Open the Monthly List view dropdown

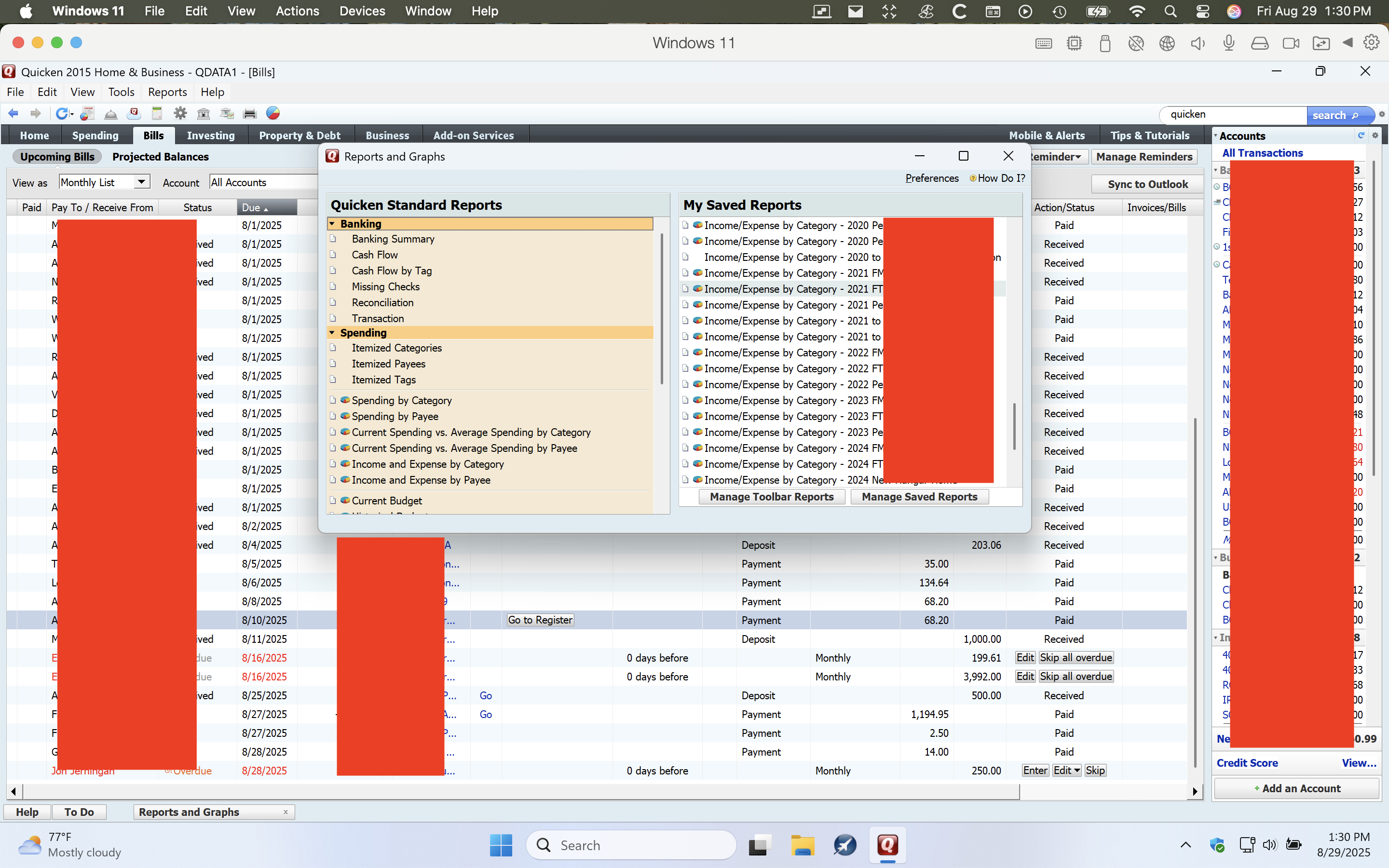pyautogui.click(x=141, y=182)
